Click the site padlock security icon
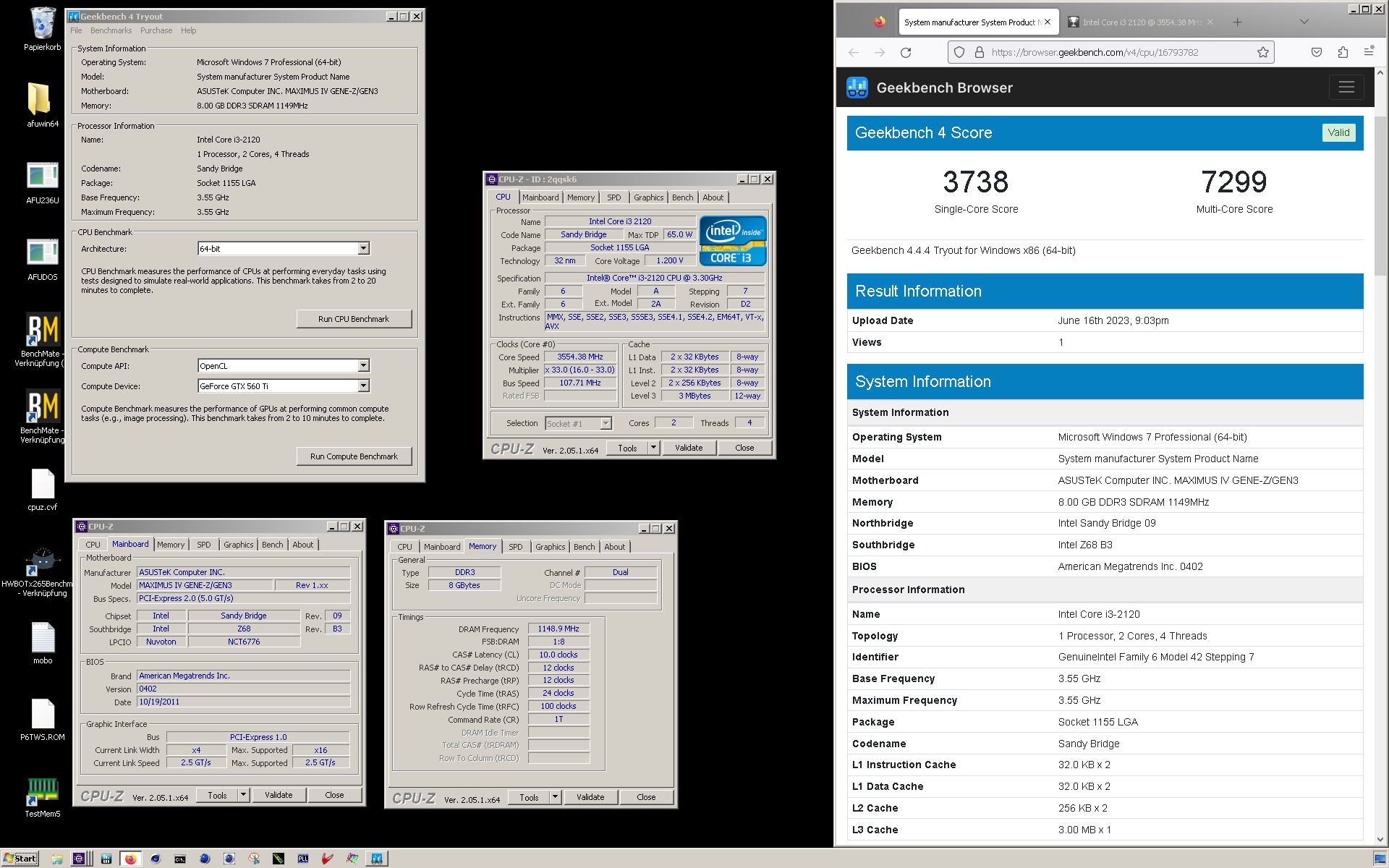1389x868 pixels. (980, 52)
